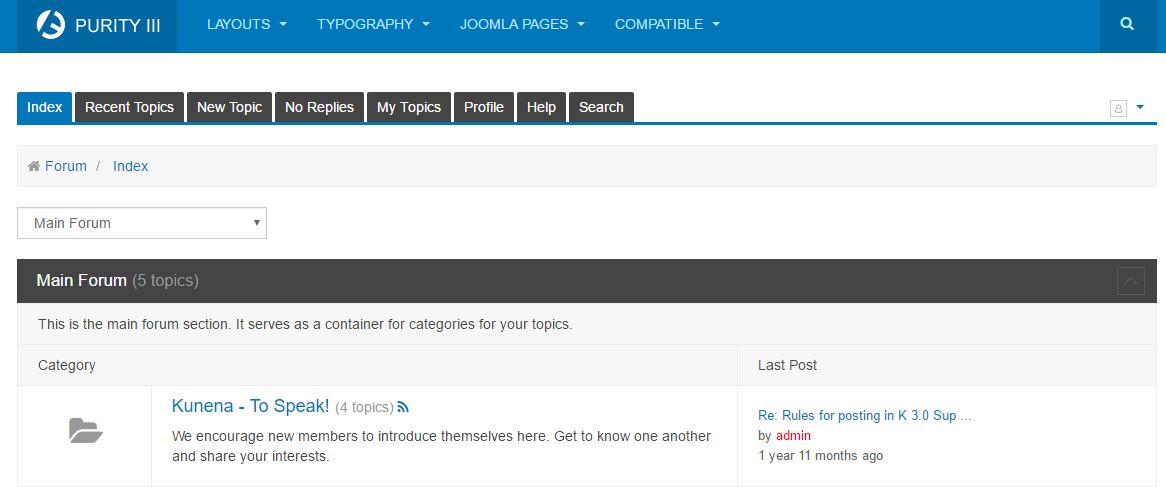Open the Search tab

[x=601, y=107]
